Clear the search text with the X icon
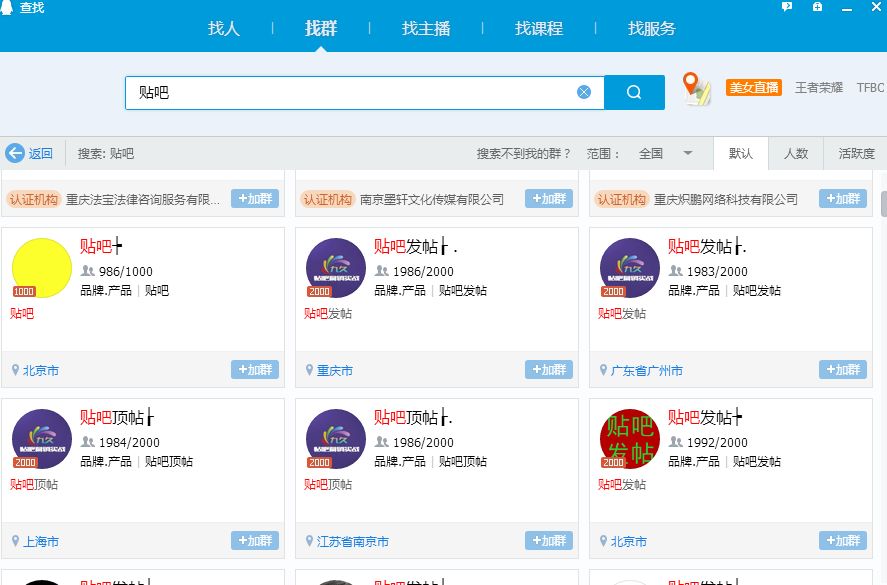 (584, 92)
